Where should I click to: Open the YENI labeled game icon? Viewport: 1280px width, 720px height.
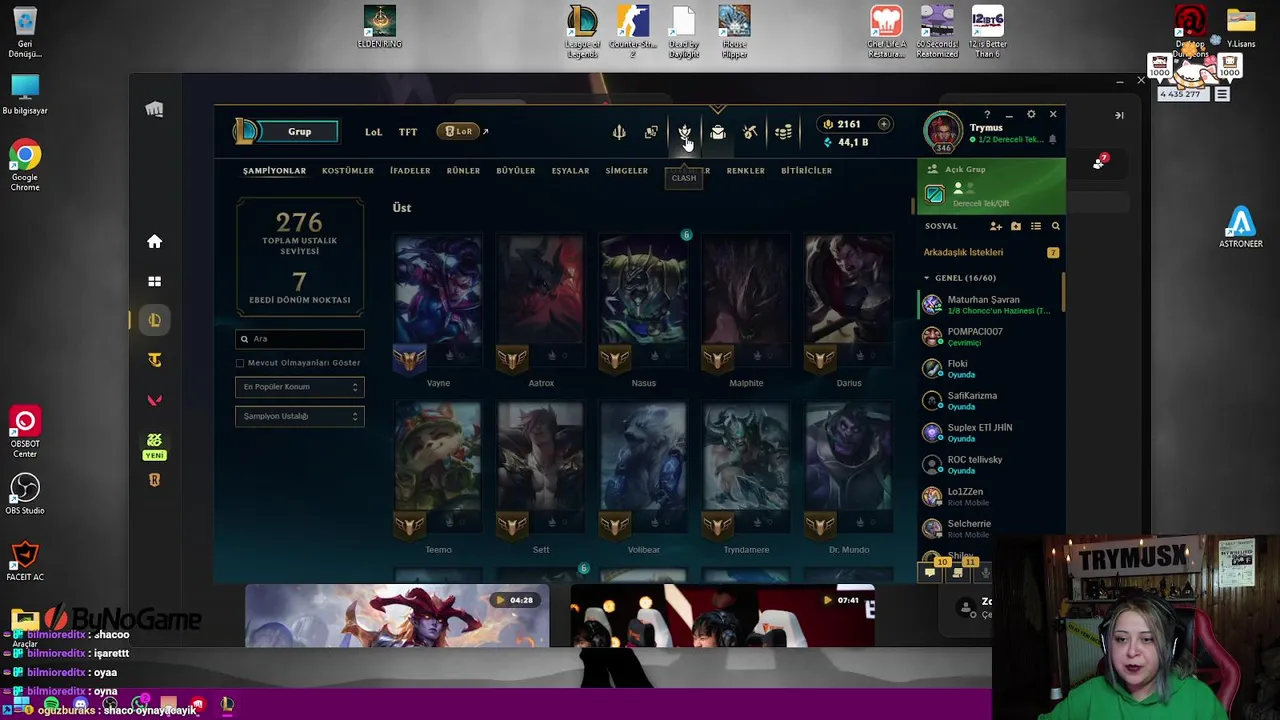click(154, 446)
